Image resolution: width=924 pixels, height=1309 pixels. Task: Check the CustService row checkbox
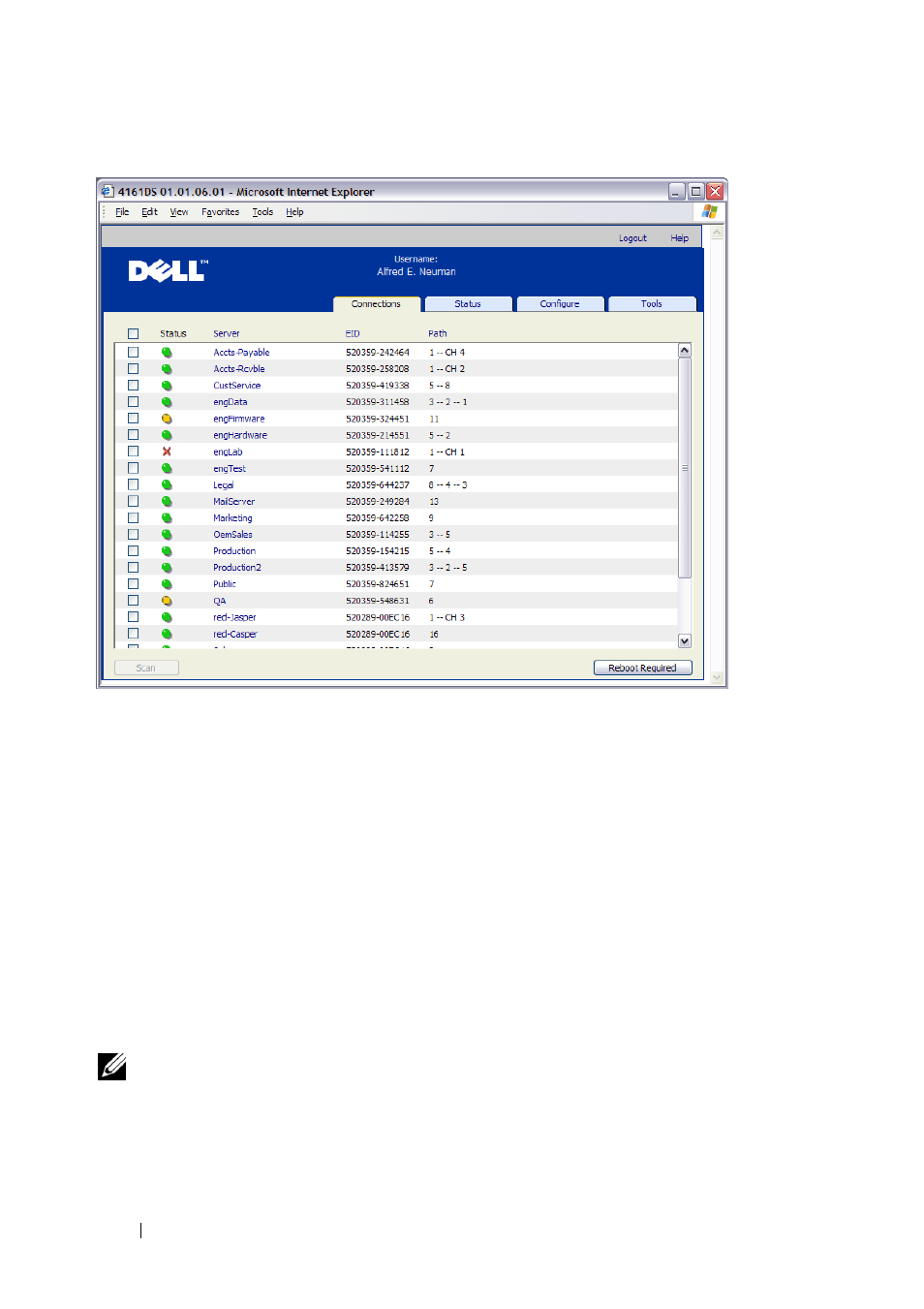point(134,386)
